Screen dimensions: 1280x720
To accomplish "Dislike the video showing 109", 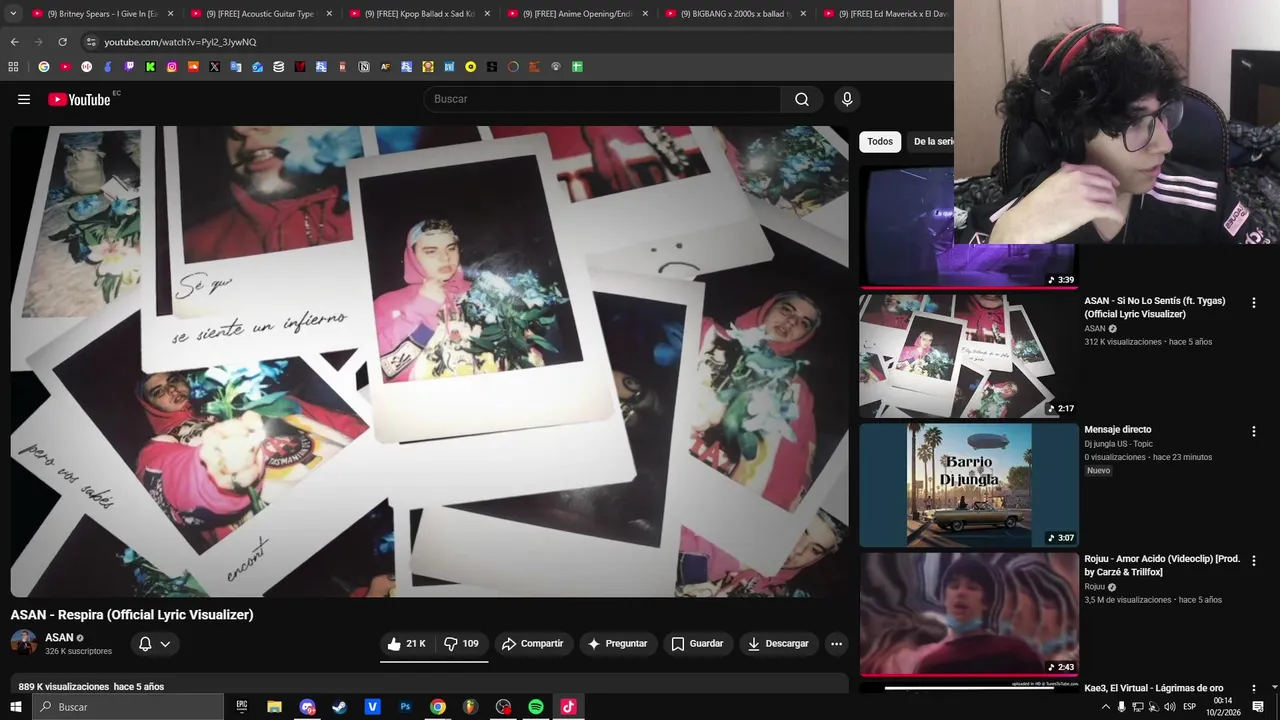I will coord(462,644).
